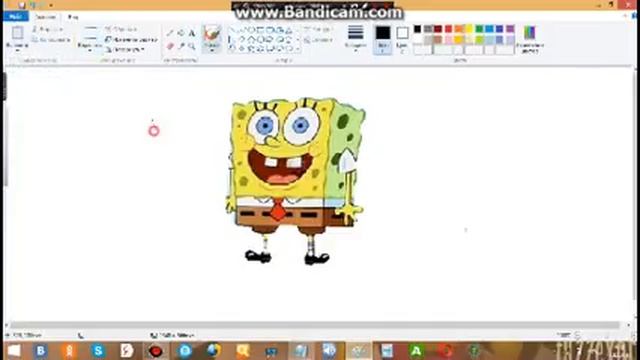Click the Resize command
This screenshot has height=360, width=640.
tap(131, 40)
